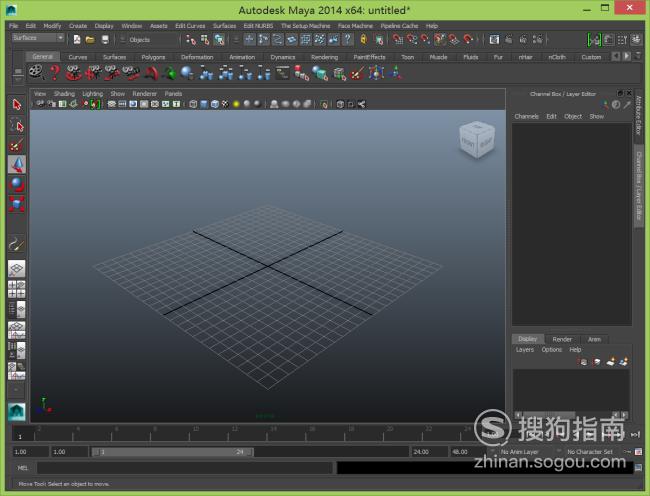Open the viewport Shading menu

(64, 94)
